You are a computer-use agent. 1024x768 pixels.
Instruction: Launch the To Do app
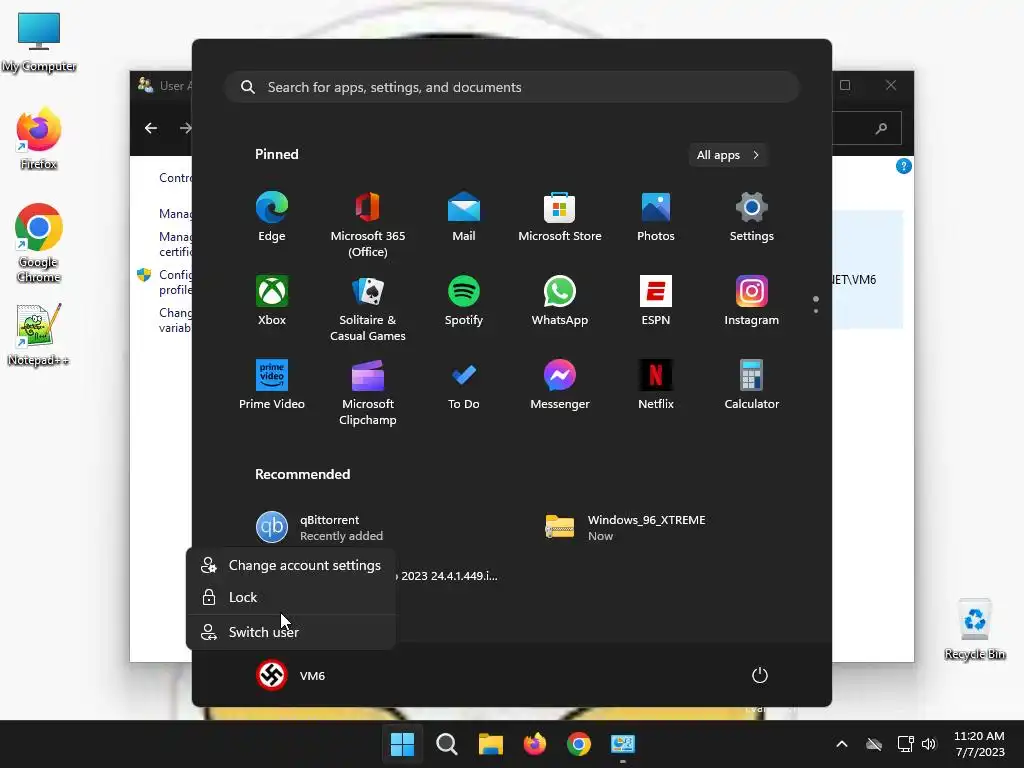[464, 385]
